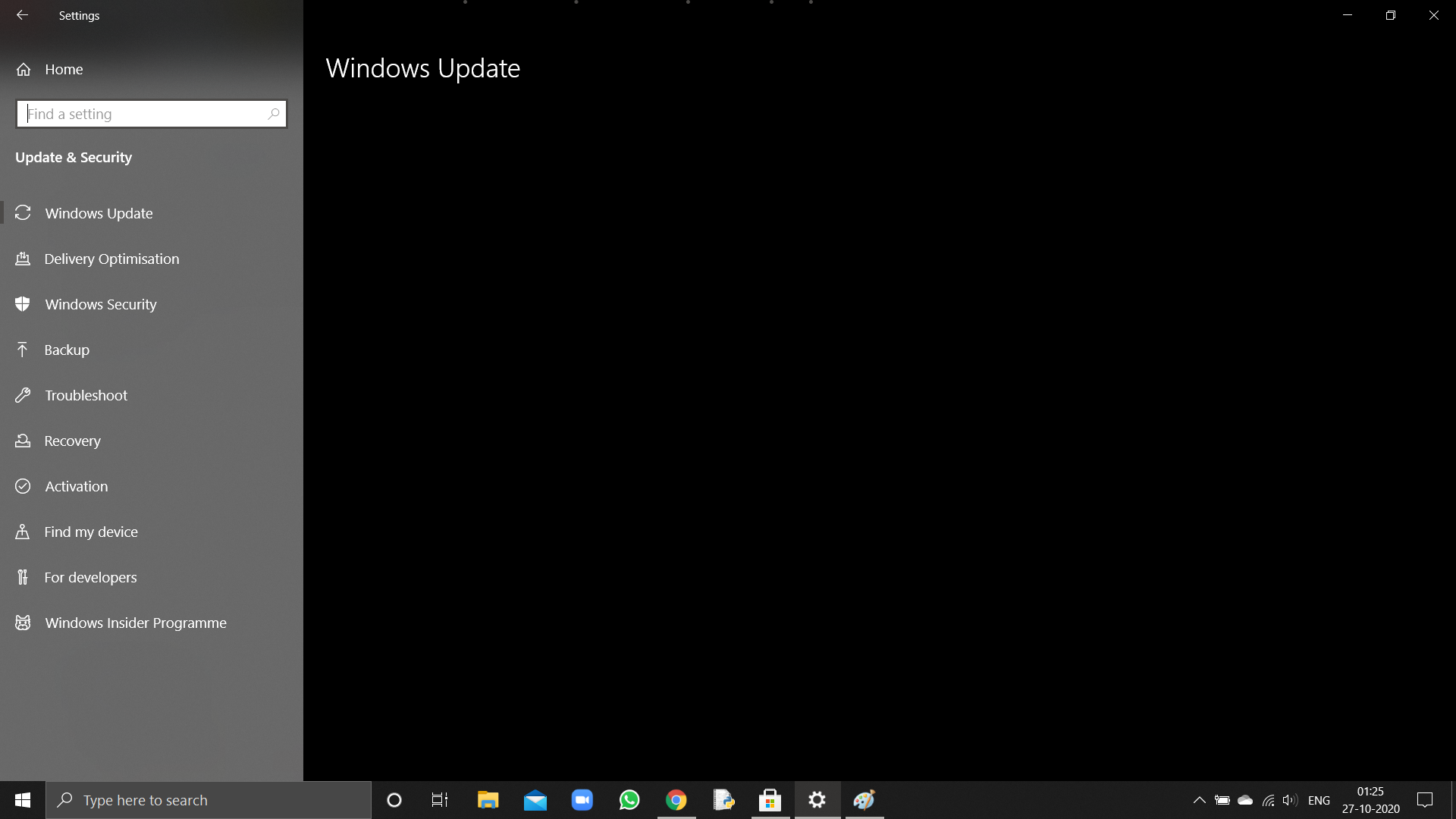Open Microsoft Store from the taskbar
Viewport: 1456px width, 819px height.
tap(770, 799)
